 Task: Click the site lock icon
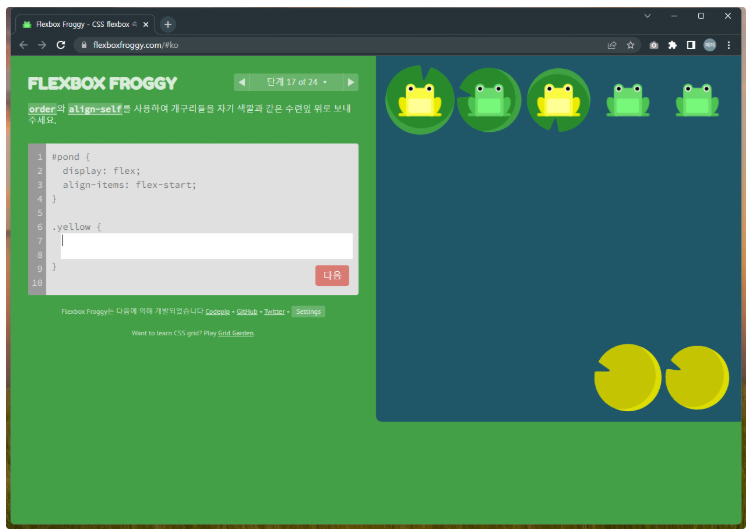pyautogui.click(x=84, y=45)
